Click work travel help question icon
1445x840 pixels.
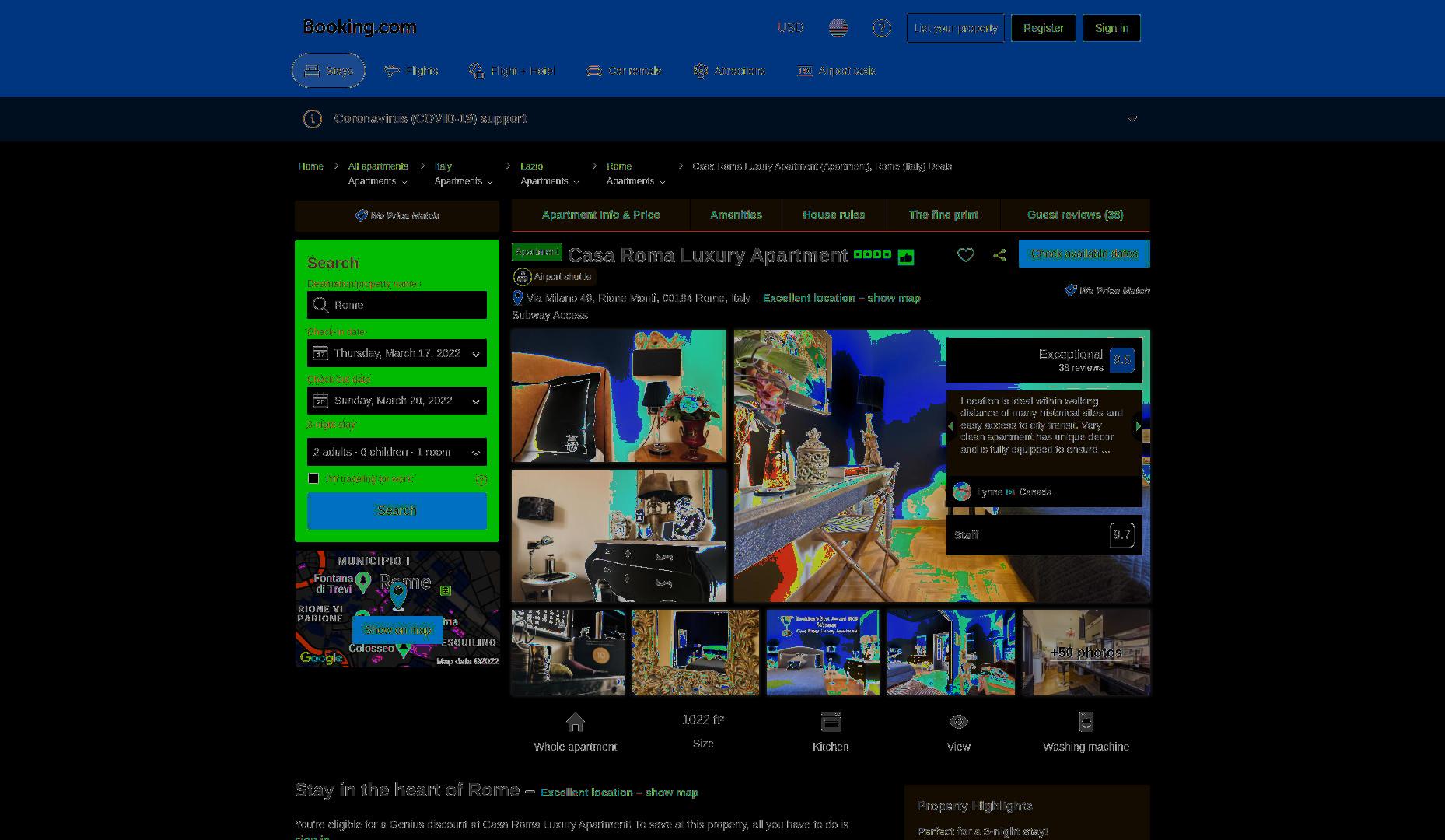[481, 480]
